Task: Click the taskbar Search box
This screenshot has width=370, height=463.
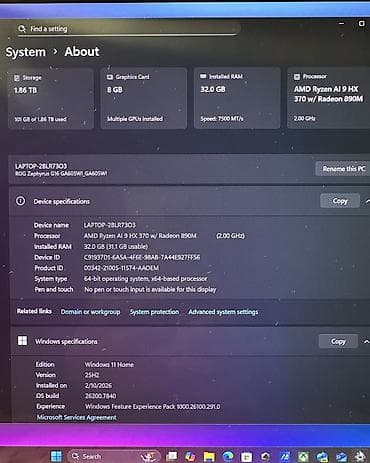Action: [x=113, y=456]
